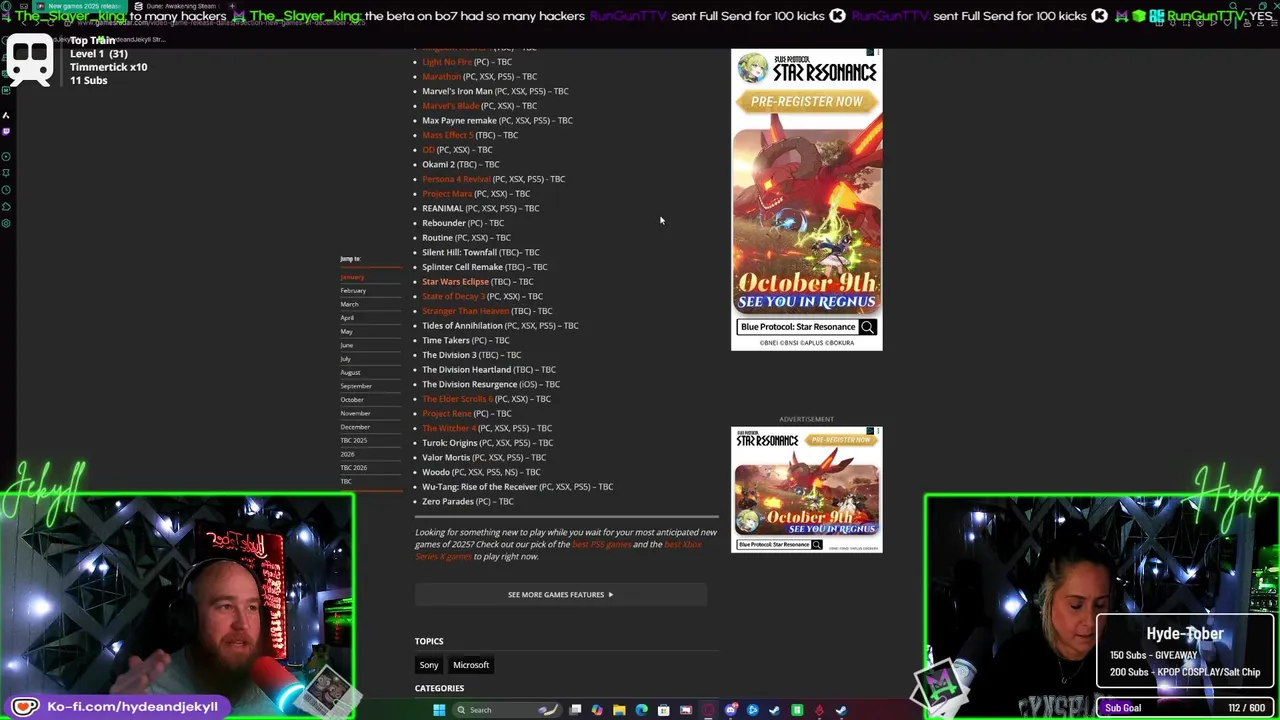
Task: Jump to March section
Action: click(x=349, y=304)
